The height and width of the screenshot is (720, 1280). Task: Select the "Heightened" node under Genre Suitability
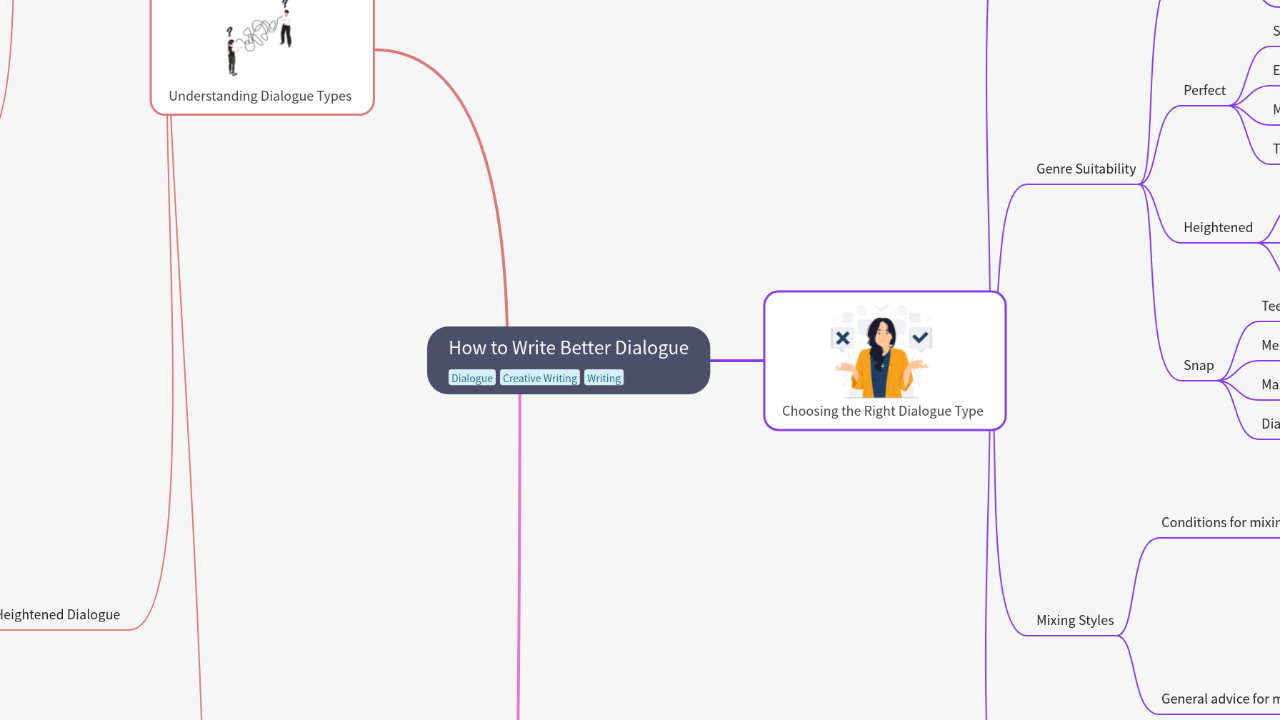1217,227
